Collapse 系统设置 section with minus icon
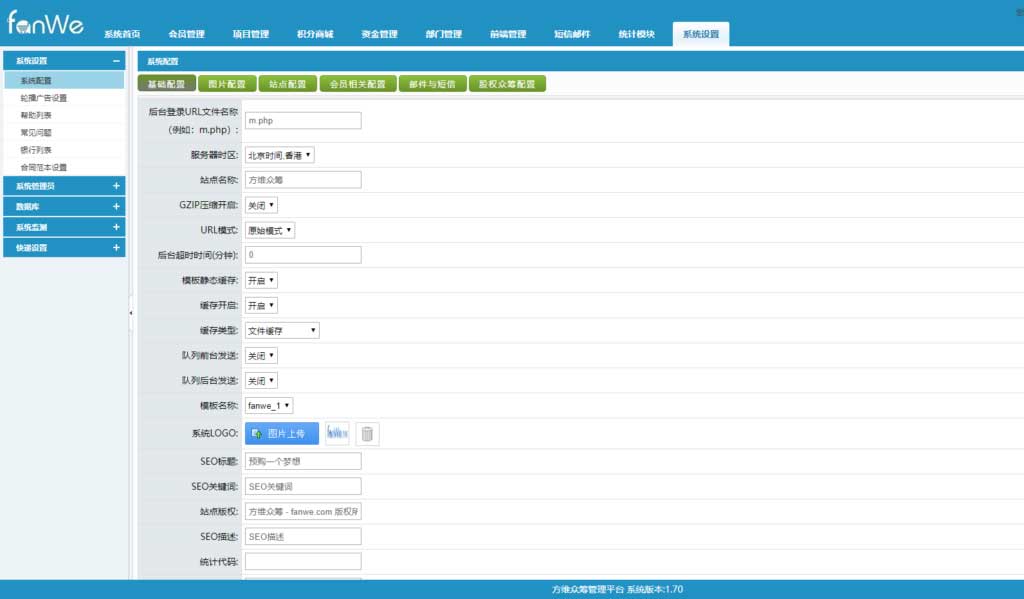 [116, 61]
